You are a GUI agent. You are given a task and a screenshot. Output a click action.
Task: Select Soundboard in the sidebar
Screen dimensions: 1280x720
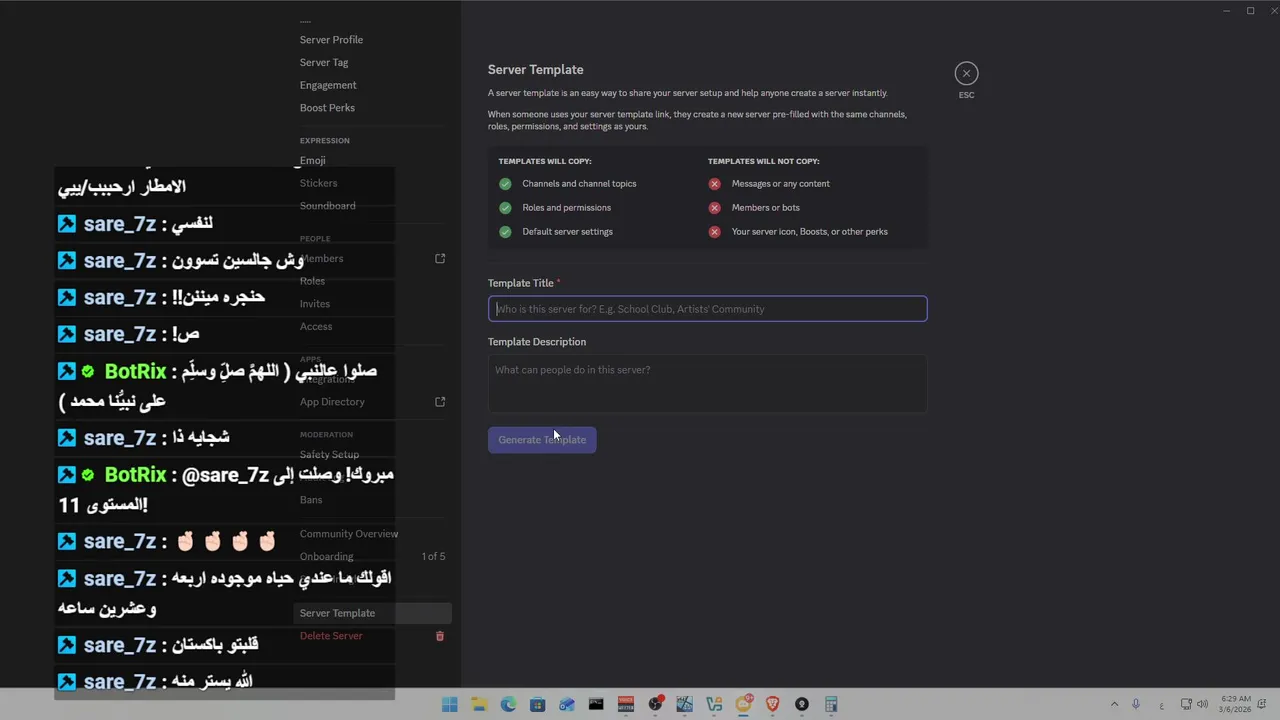(327, 206)
